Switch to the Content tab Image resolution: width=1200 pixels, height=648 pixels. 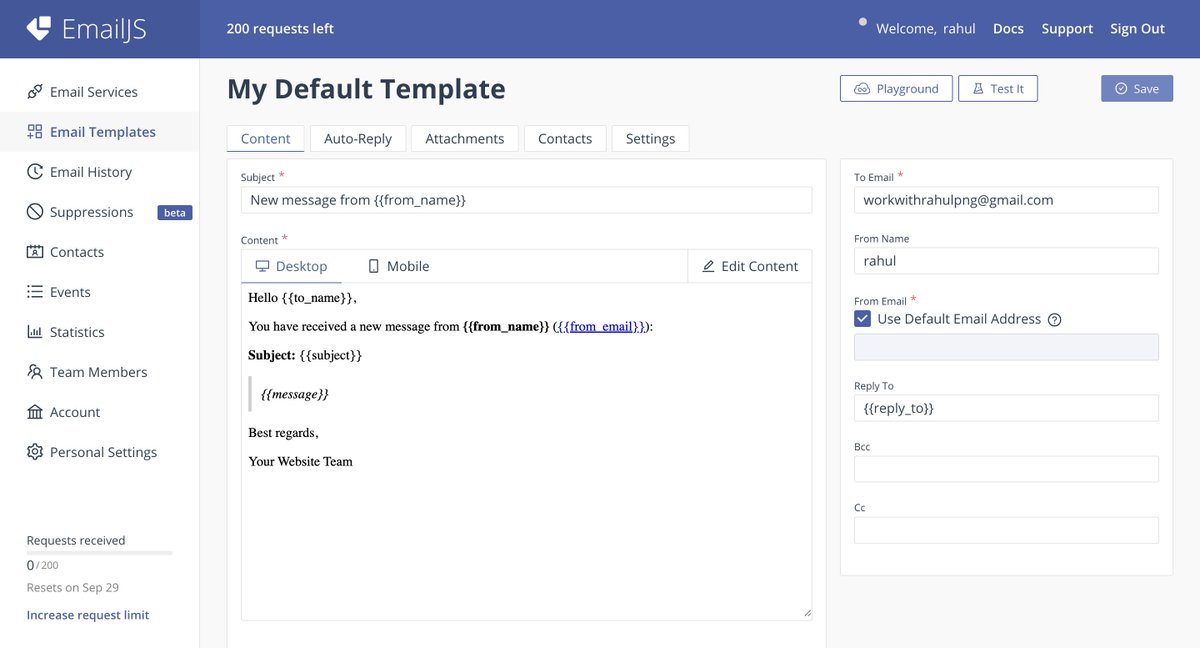click(x=266, y=139)
